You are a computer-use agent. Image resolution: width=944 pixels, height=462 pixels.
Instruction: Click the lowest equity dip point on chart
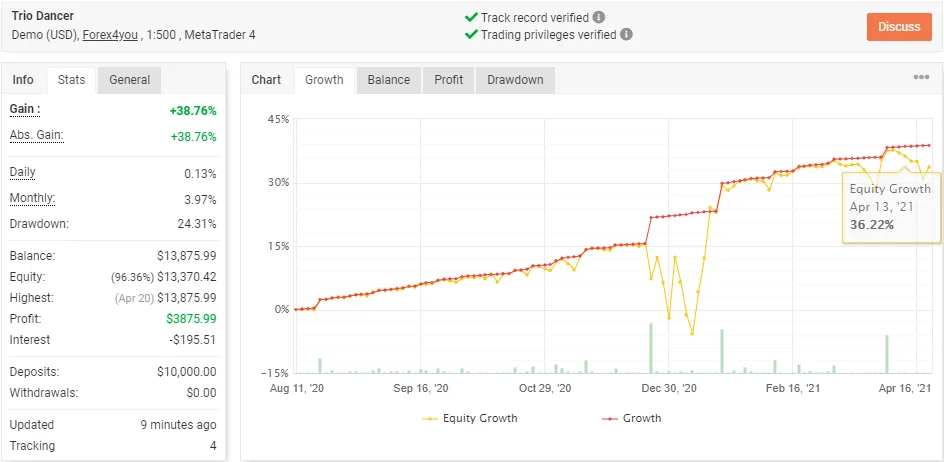pyautogui.click(x=692, y=334)
